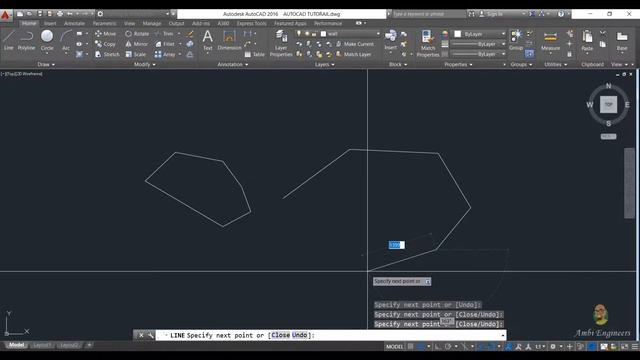This screenshot has width=640, height=360.
Task: Click the dynamic input distance field
Action: click(397, 245)
